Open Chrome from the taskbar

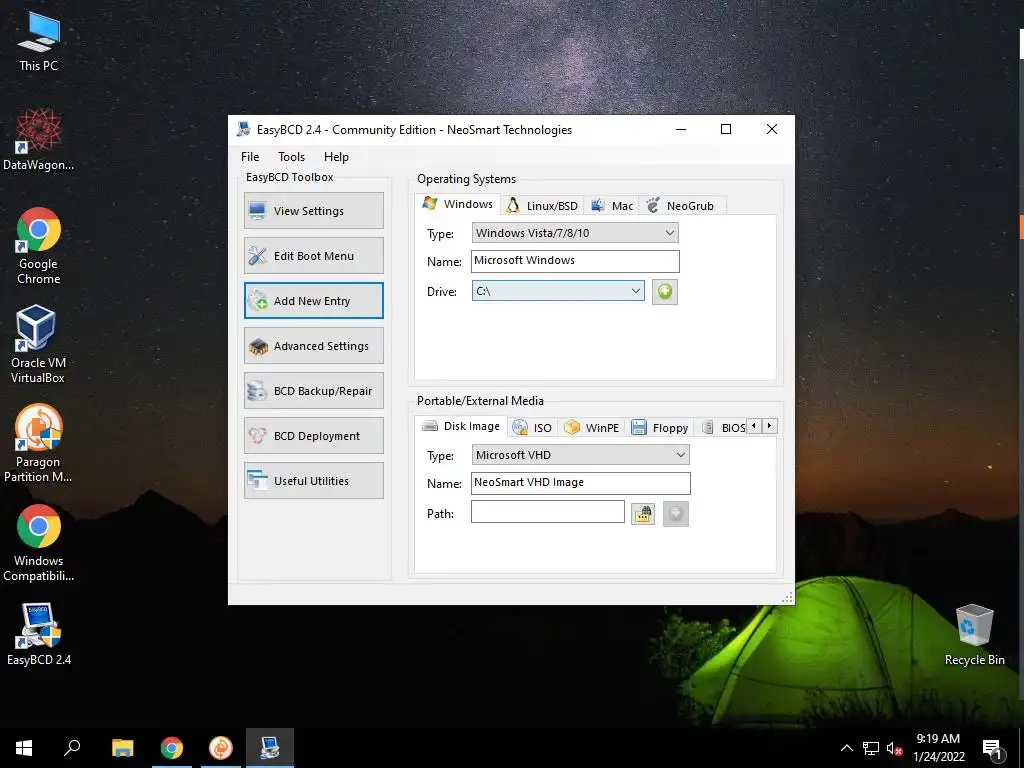coord(172,748)
